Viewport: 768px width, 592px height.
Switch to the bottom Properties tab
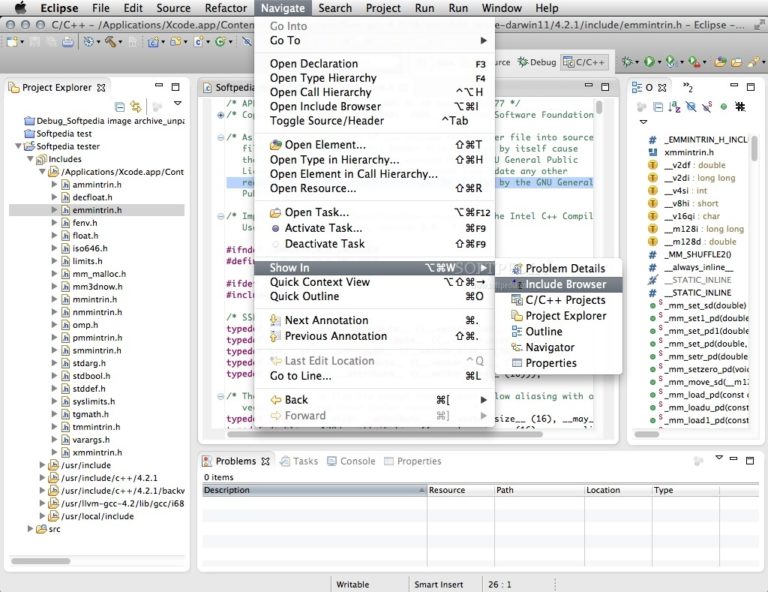point(412,461)
